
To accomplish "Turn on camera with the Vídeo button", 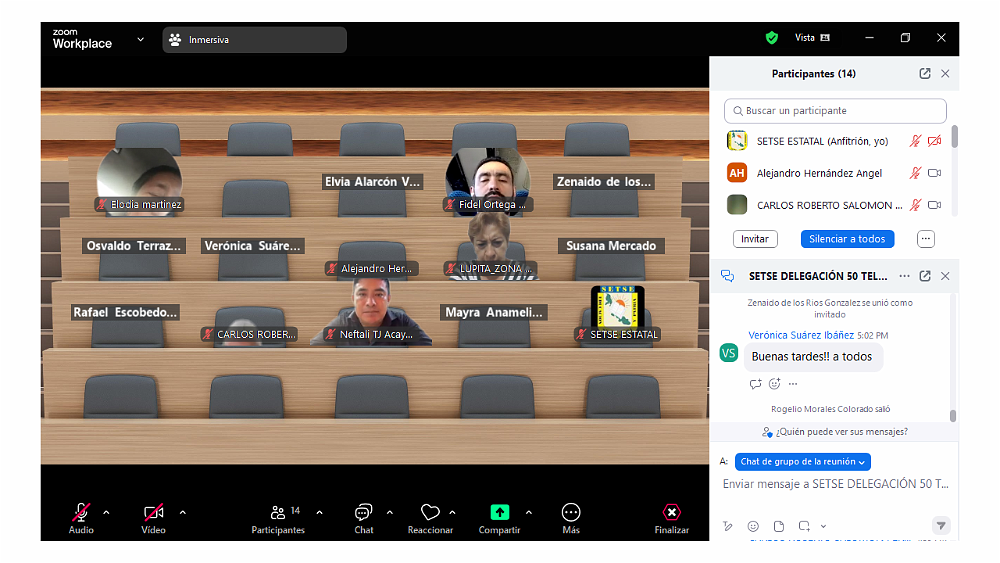I will click(153, 513).
